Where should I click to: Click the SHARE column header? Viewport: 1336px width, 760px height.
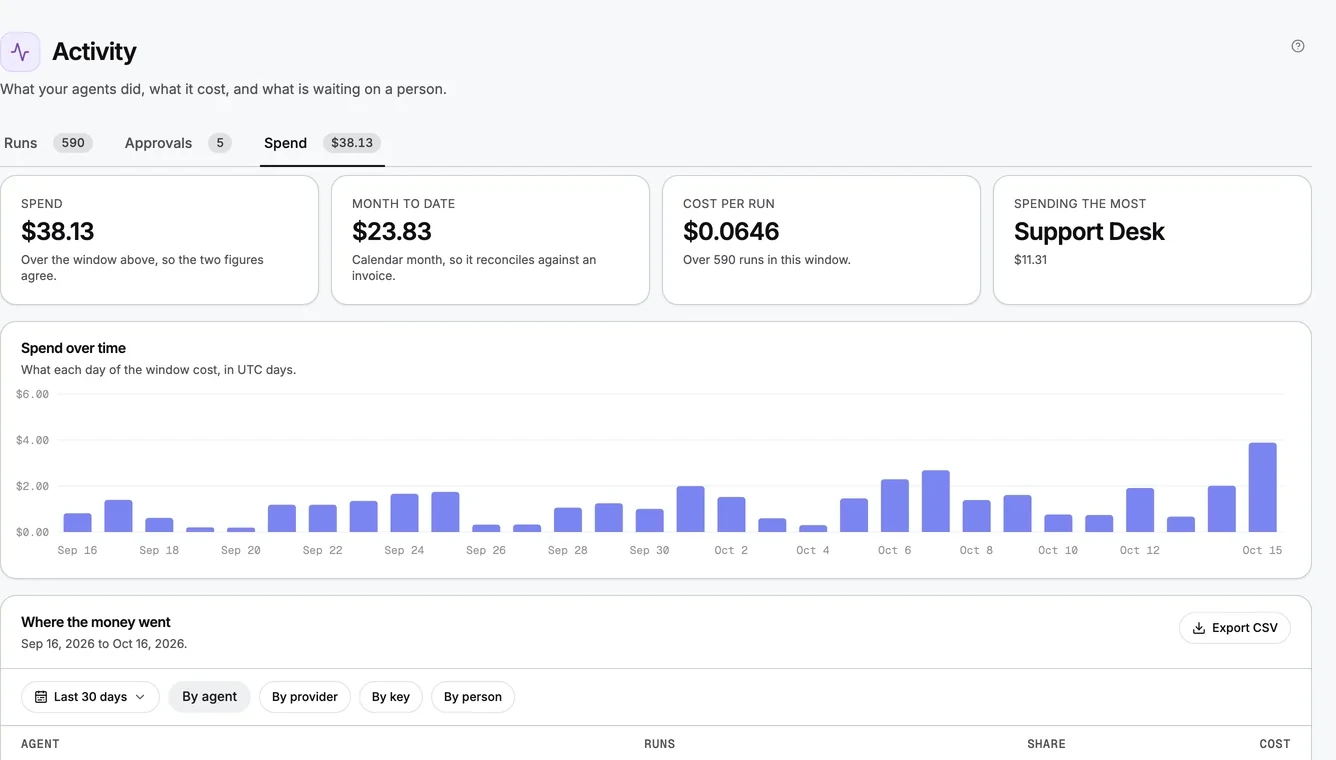point(1046,744)
